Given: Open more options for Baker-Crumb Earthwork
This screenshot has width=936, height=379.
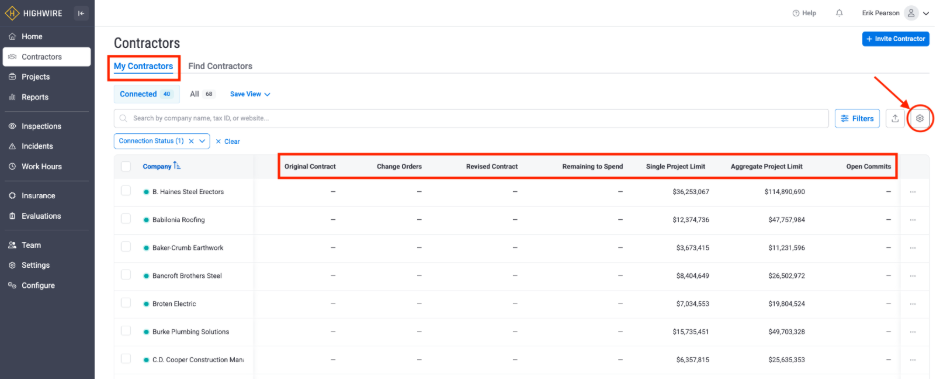Looking at the screenshot, I should pos(913,248).
